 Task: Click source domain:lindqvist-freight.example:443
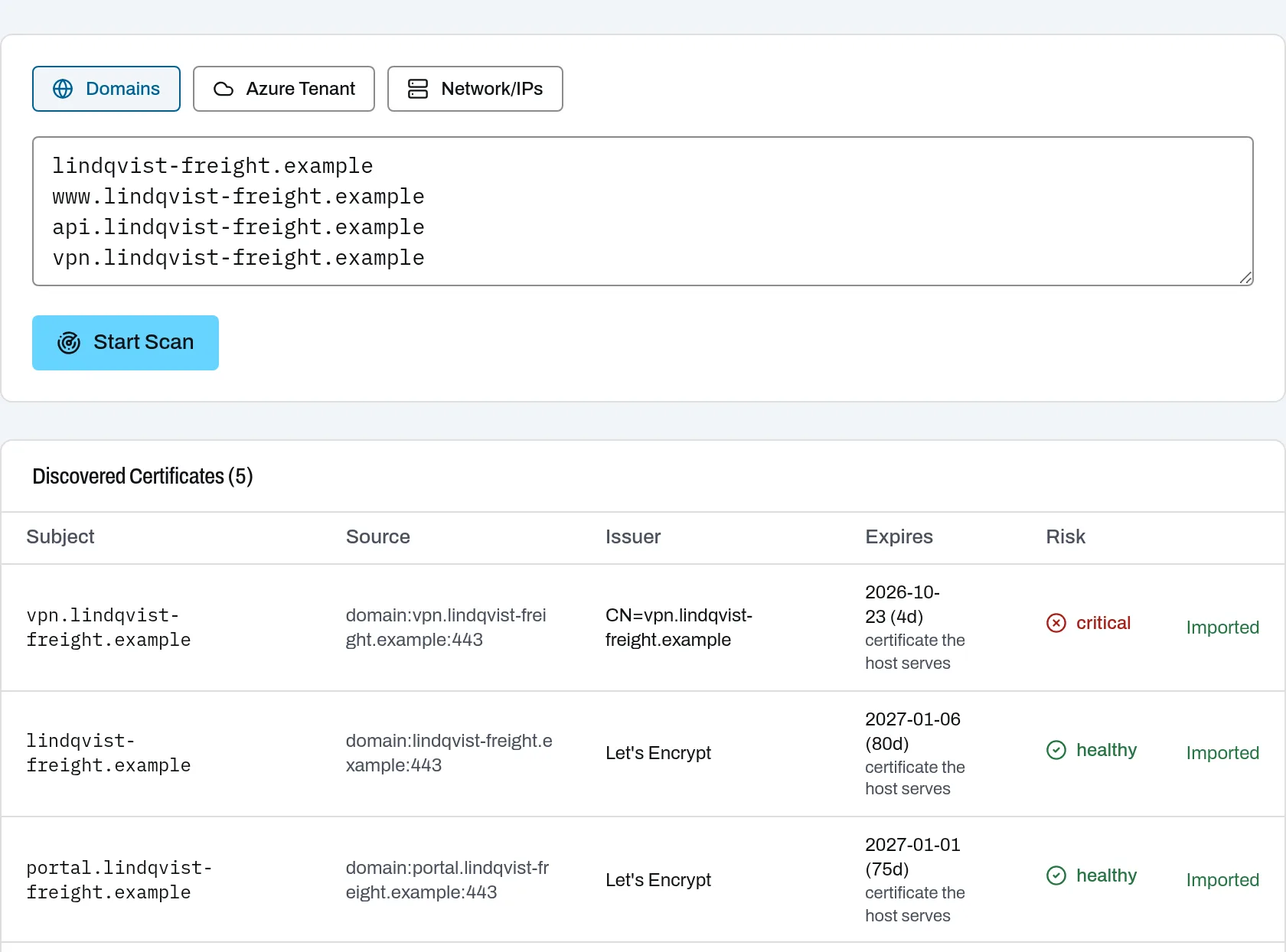[x=449, y=753]
